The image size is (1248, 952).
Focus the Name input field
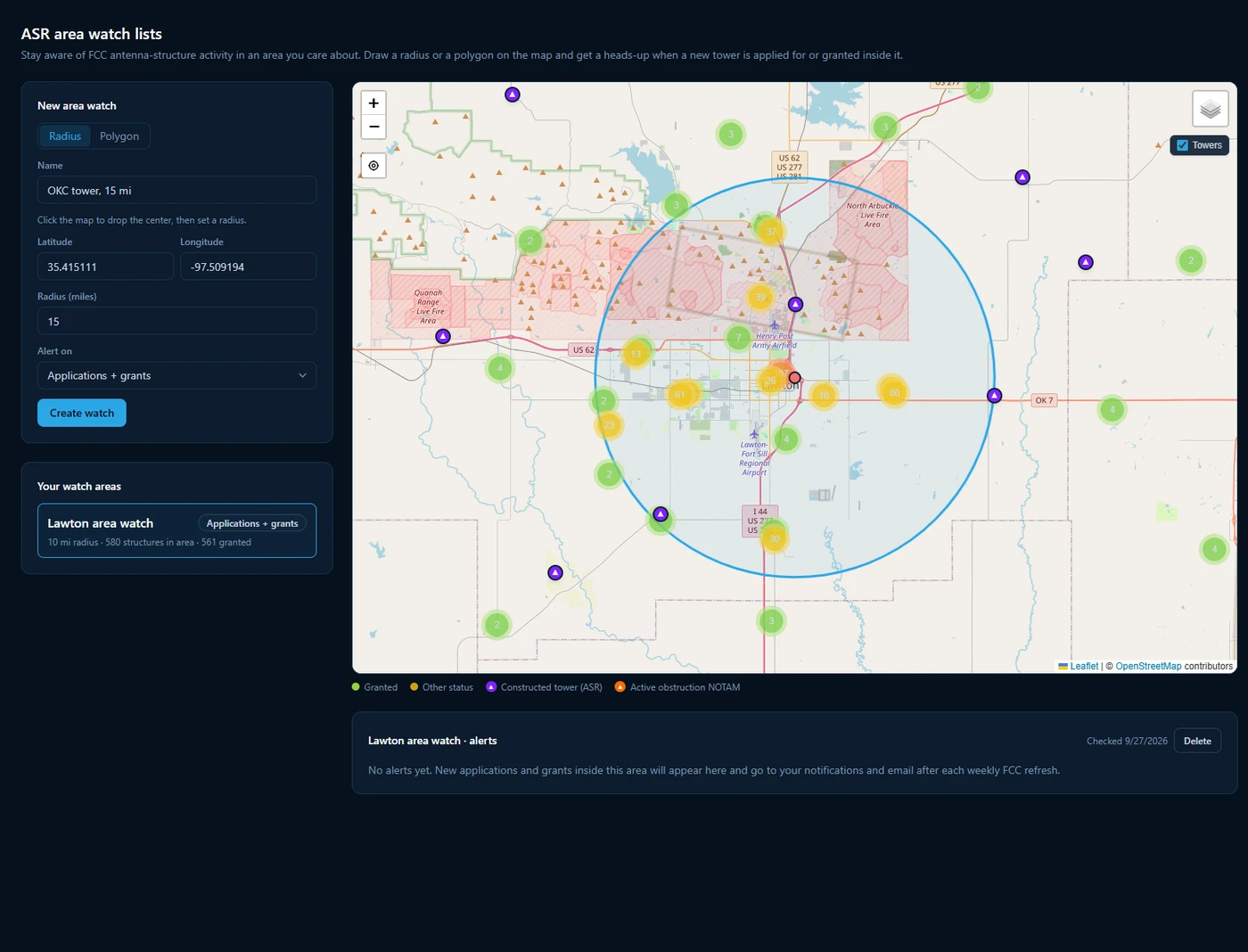(177, 190)
